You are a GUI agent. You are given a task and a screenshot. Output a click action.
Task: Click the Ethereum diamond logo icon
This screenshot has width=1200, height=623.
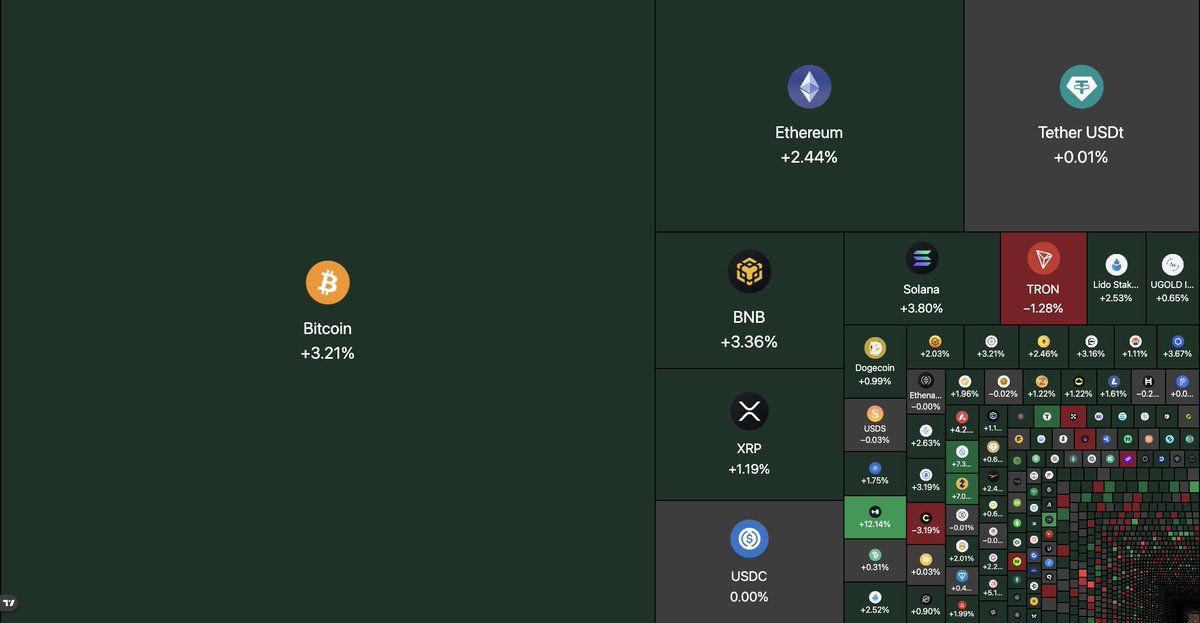[809, 87]
